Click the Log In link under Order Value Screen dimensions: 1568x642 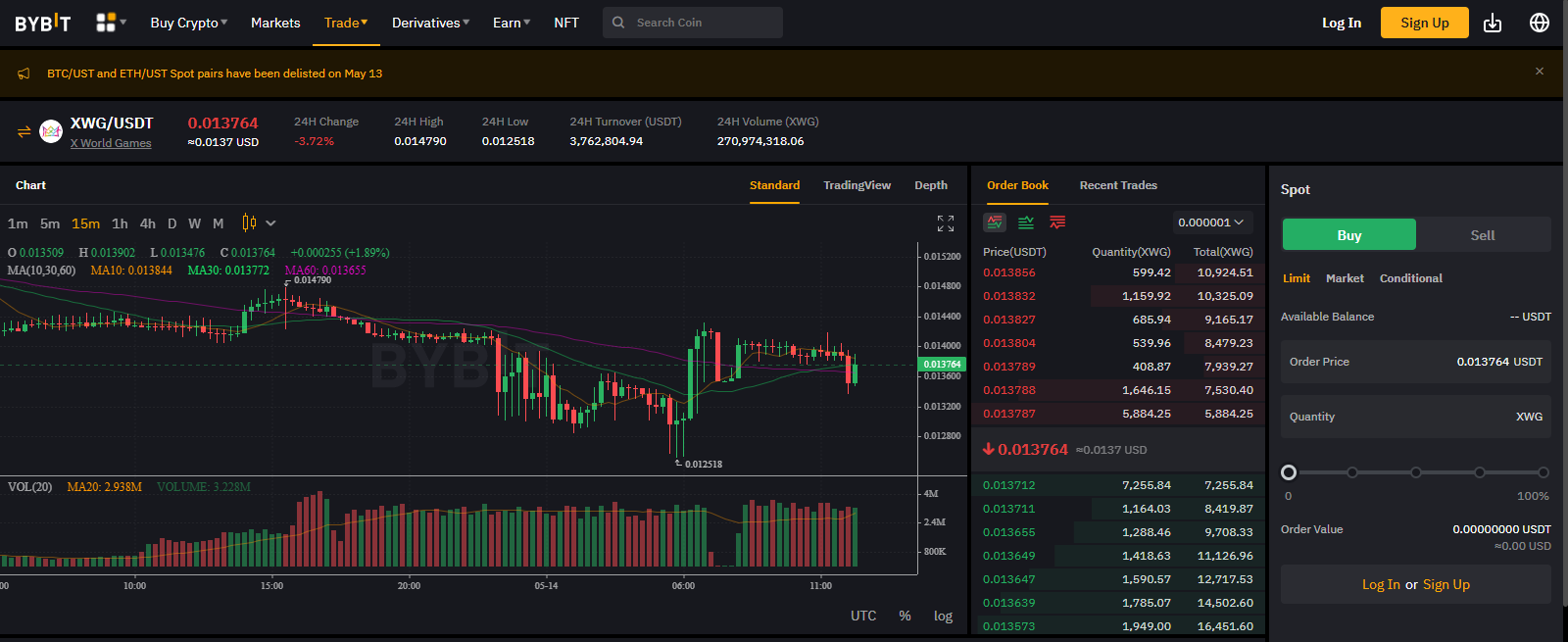(1381, 584)
